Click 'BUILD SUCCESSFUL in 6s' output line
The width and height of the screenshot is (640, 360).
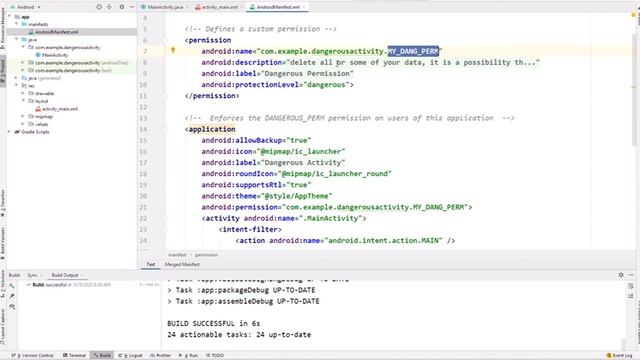(213, 323)
